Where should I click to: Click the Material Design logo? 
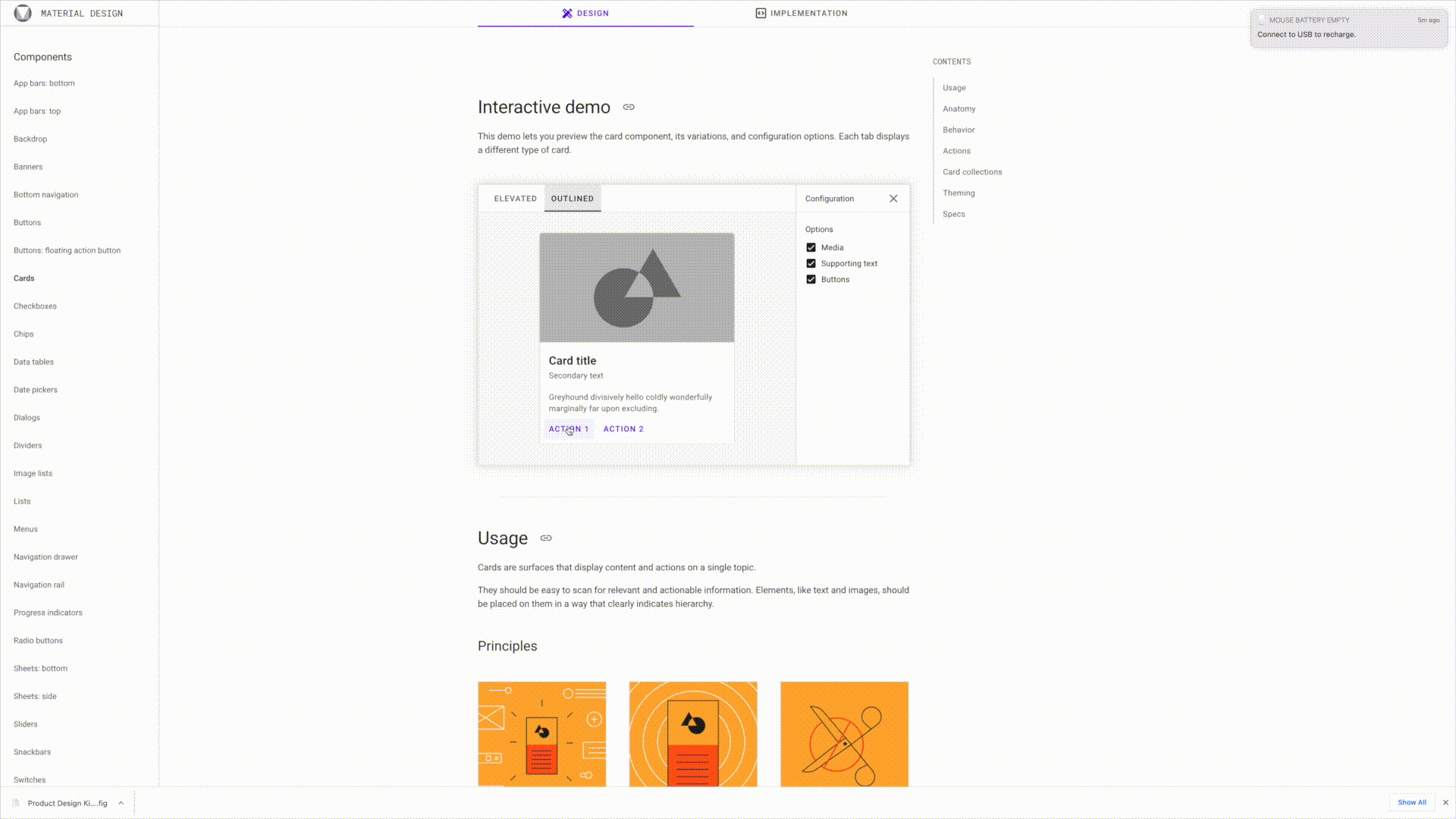coord(24,13)
